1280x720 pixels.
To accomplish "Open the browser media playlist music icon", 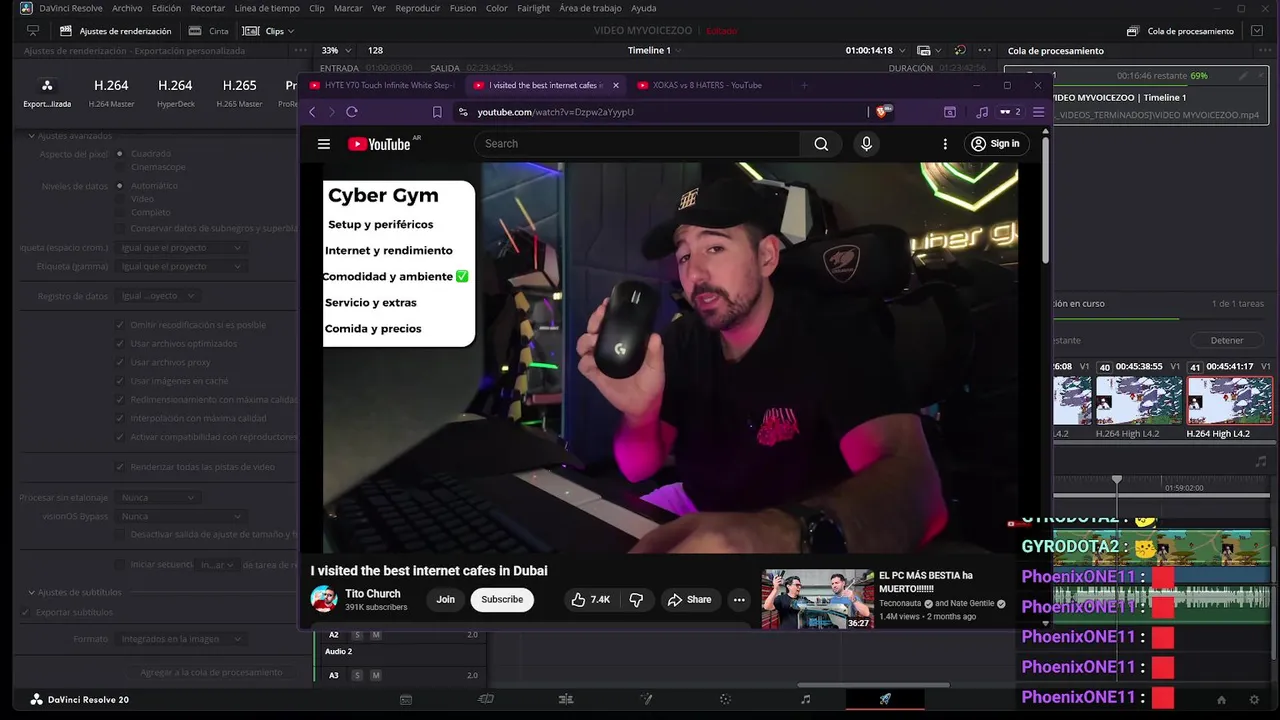I will coord(982,112).
